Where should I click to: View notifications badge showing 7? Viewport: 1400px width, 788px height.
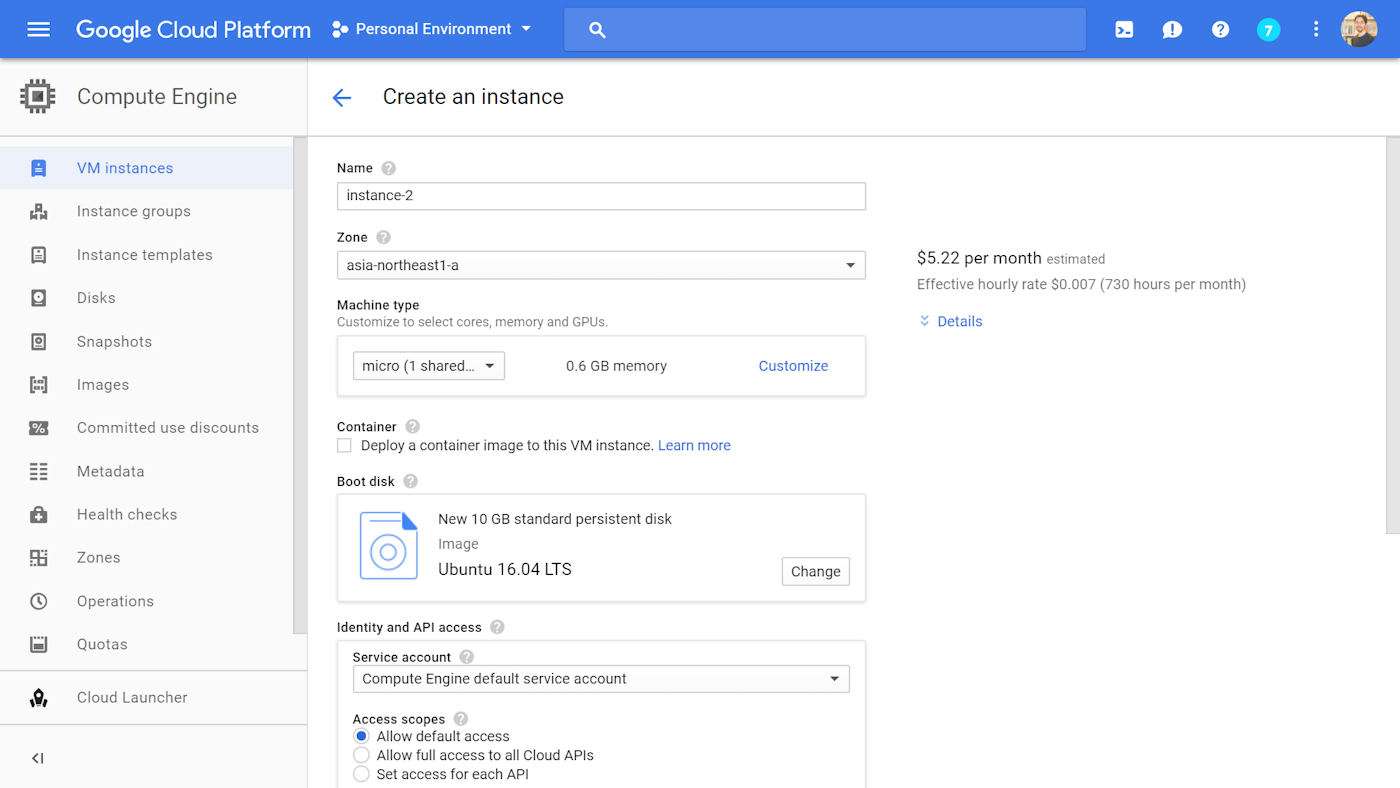tap(1268, 30)
